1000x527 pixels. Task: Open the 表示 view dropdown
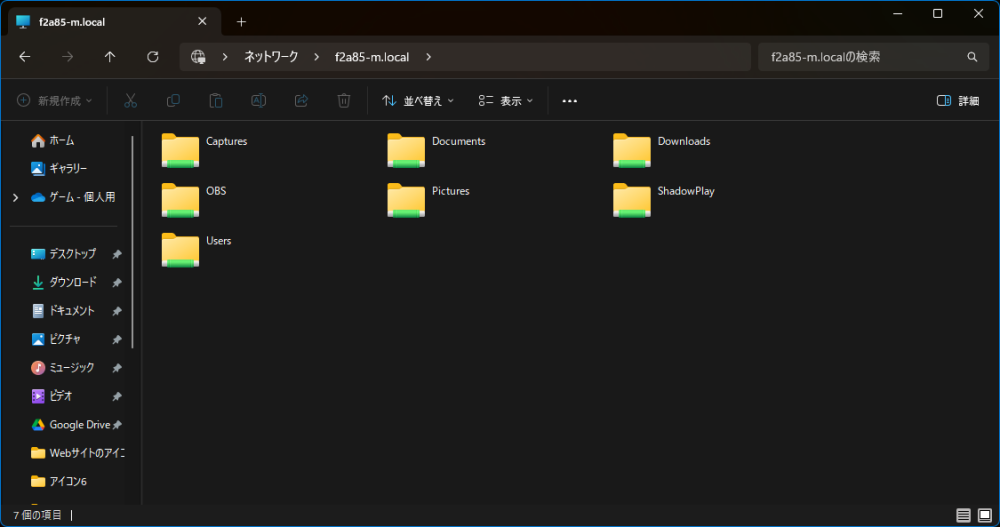506,101
